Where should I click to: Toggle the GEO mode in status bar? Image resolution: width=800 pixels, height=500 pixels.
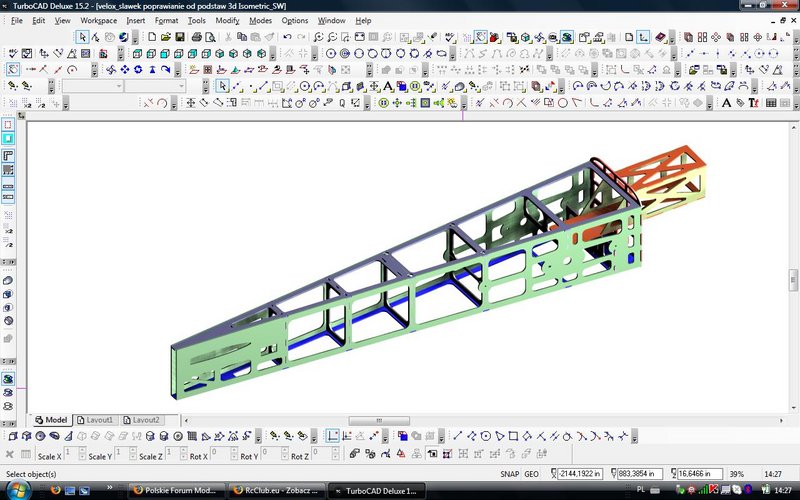pos(531,474)
